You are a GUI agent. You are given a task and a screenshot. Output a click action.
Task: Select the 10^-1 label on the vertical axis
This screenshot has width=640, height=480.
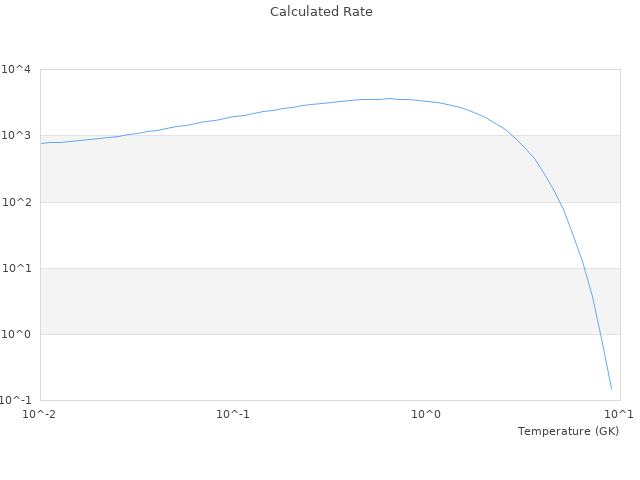(x=15, y=400)
